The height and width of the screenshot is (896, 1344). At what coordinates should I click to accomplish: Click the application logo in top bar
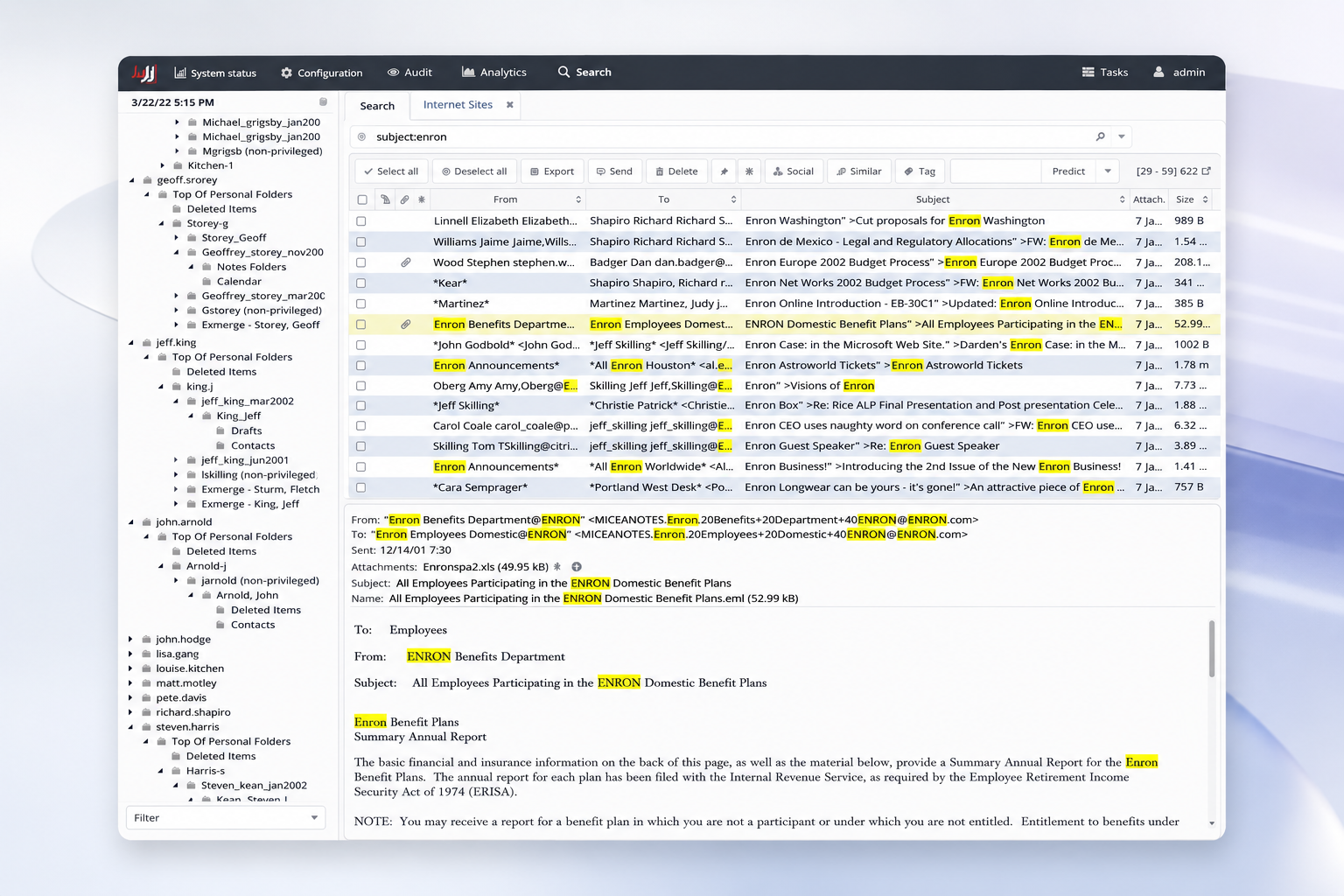tap(143, 73)
